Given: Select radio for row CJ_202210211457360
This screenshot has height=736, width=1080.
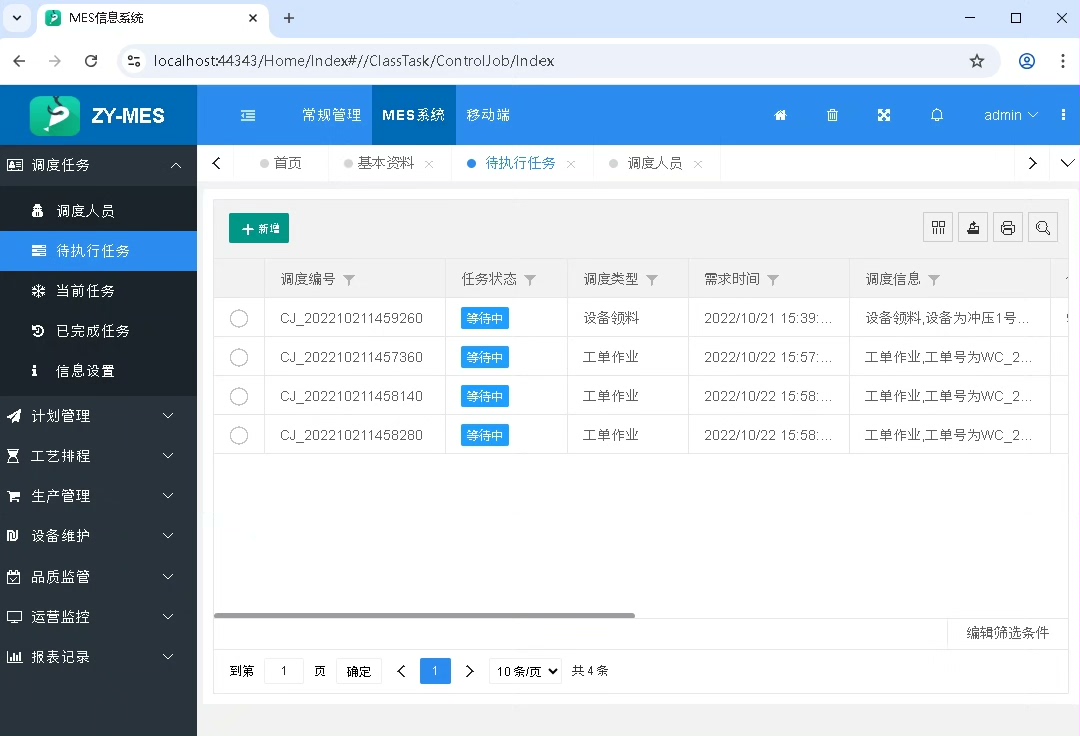Looking at the screenshot, I should 239,357.
